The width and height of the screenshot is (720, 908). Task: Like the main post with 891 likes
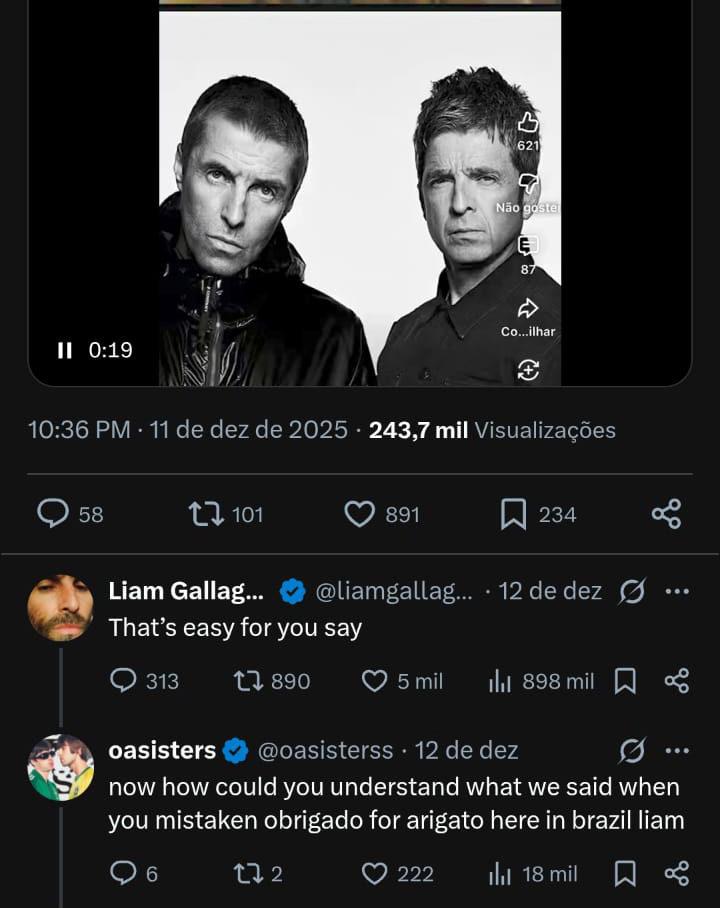click(x=359, y=514)
